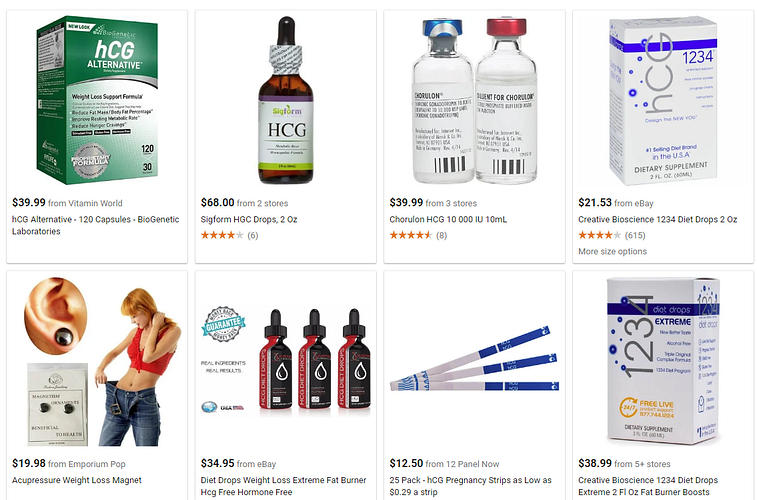
Task: Expand More size options link
Action: coord(612,251)
